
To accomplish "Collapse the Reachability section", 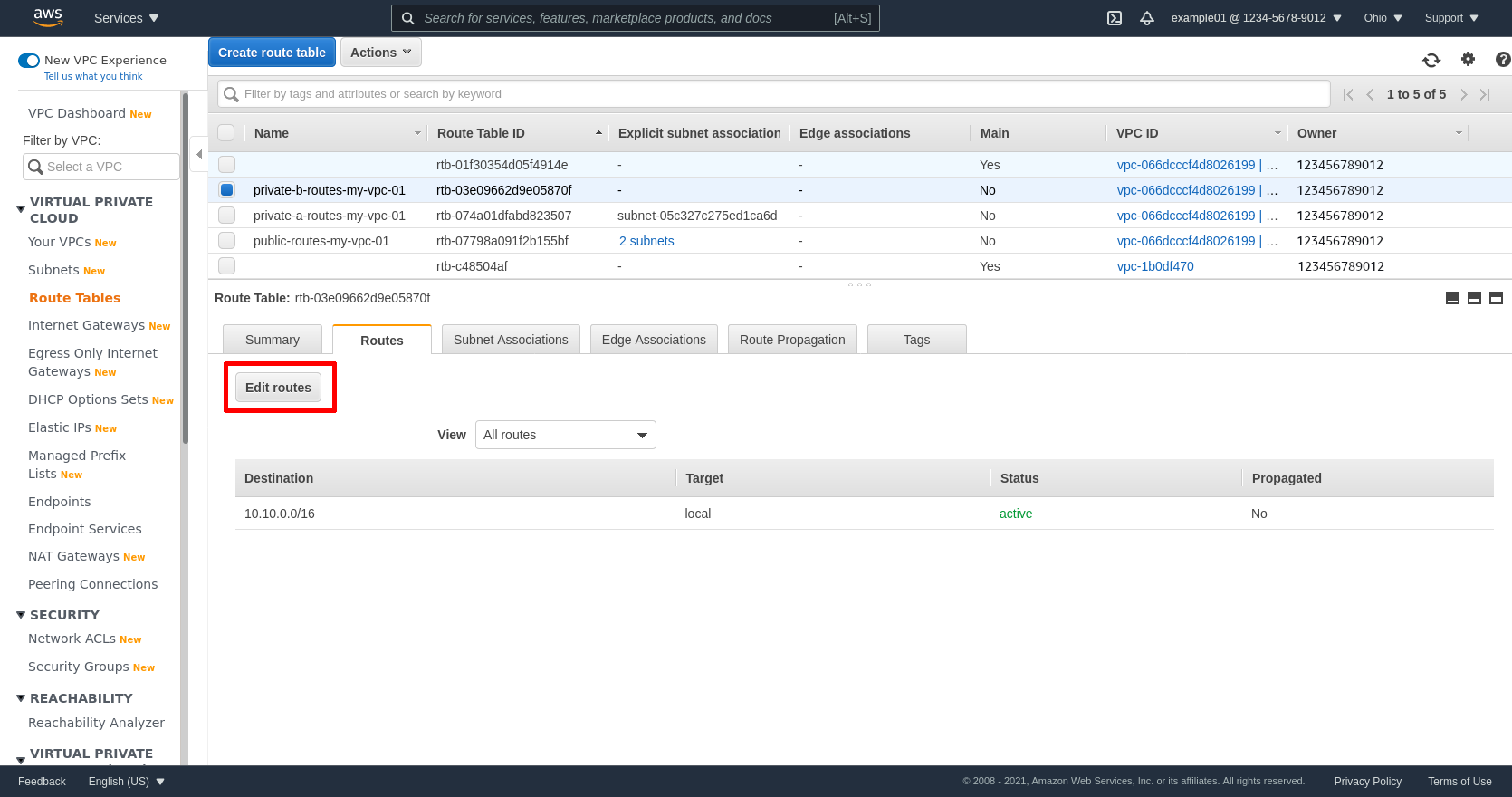I will tap(21, 698).
